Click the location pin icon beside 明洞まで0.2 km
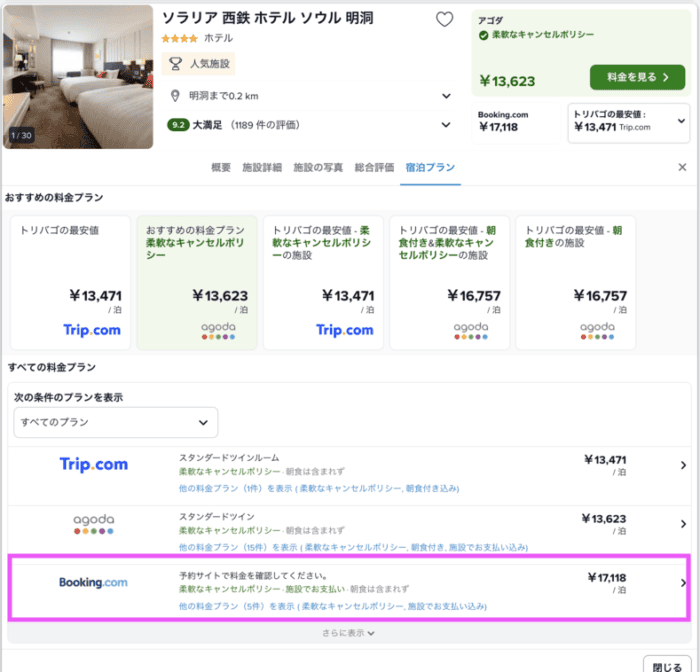Screen dimensions: 700x672 point(175,96)
